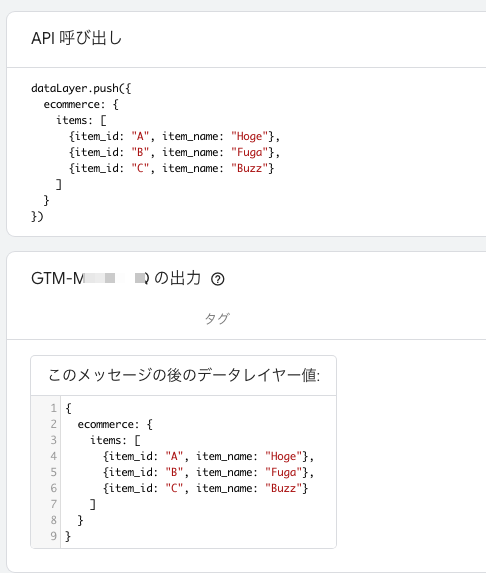Open the タグ tab
486x573 pixels.
217,318
